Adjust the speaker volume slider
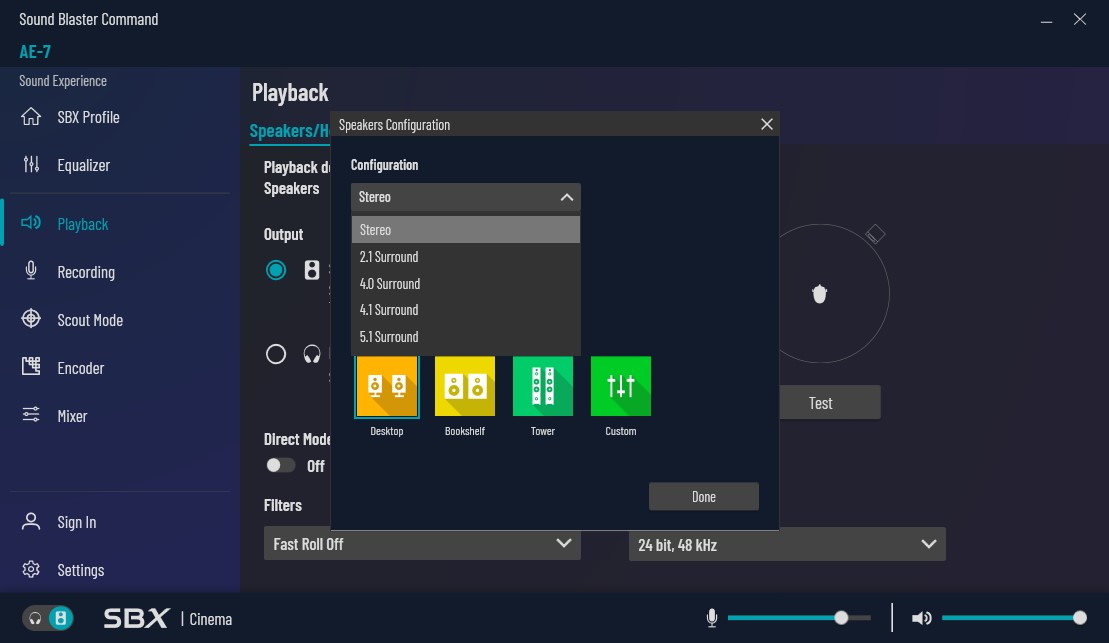Image resolution: width=1109 pixels, height=643 pixels. pos(1014,618)
